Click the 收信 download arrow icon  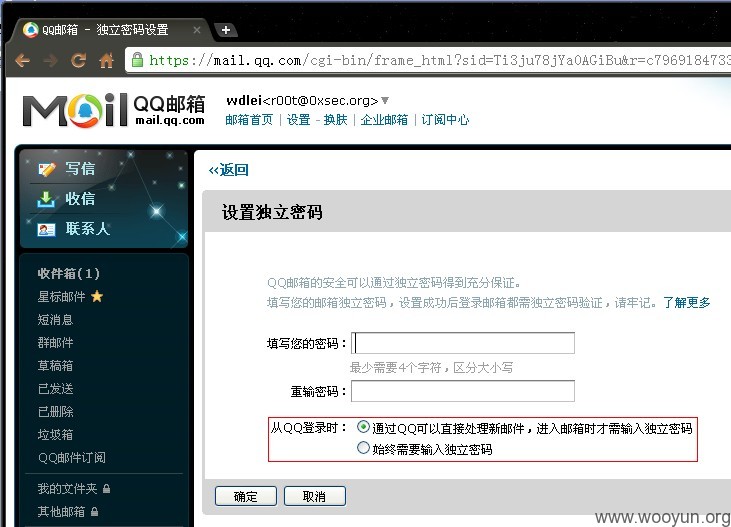[46, 199]
